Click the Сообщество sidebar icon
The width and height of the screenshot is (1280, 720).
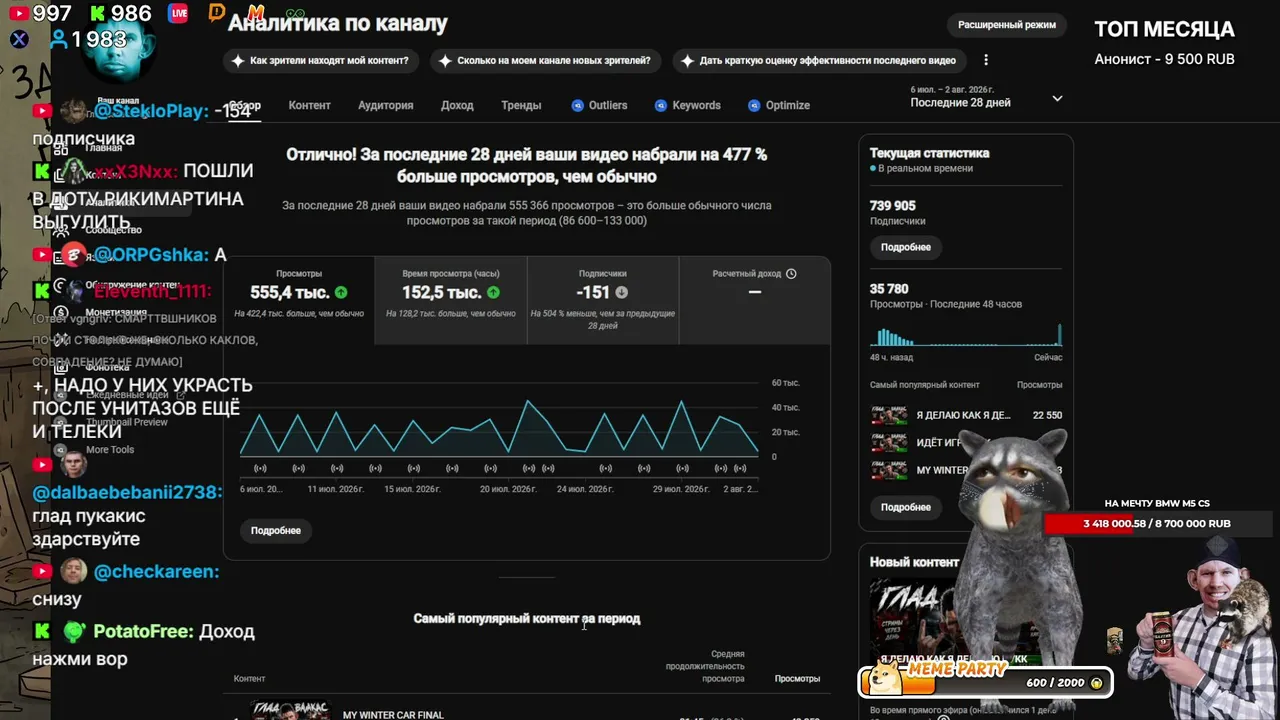click(x=61, y=230)
